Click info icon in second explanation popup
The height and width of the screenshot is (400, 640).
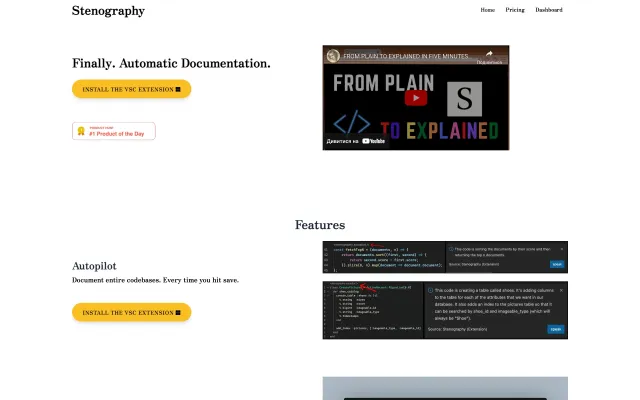tap(430, 290)
